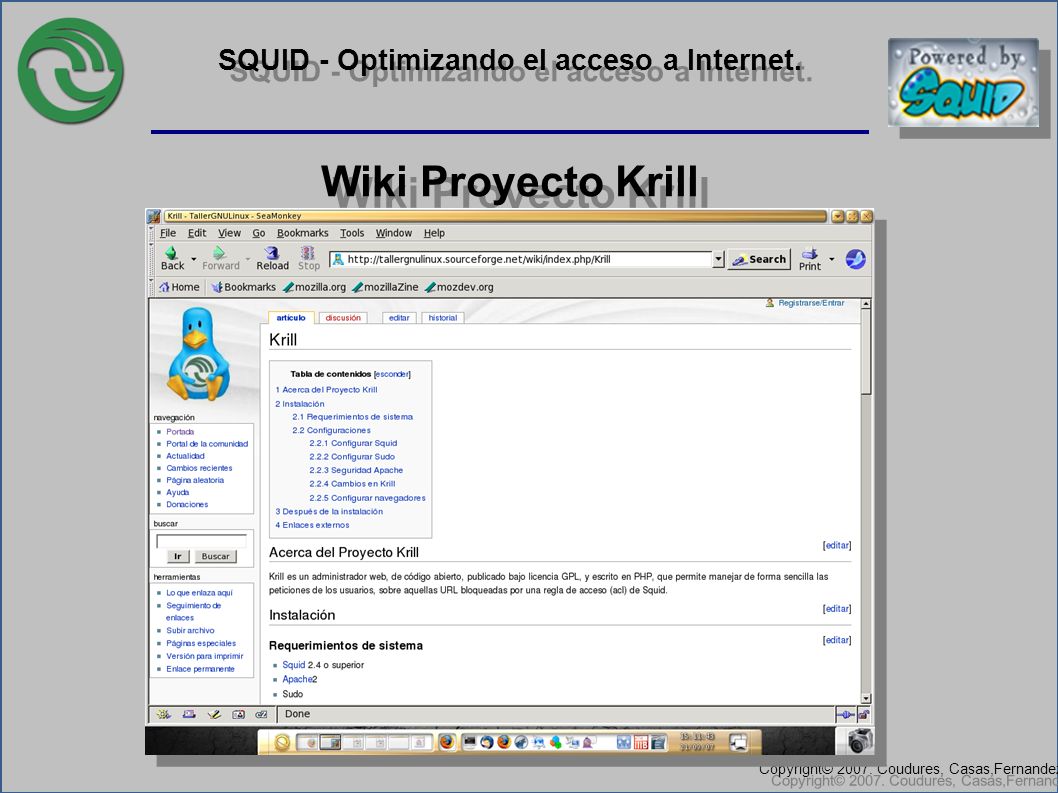The width and height of the screenshot is (1058, 793).
Task: Click the Search button
Action: (759, 259)
